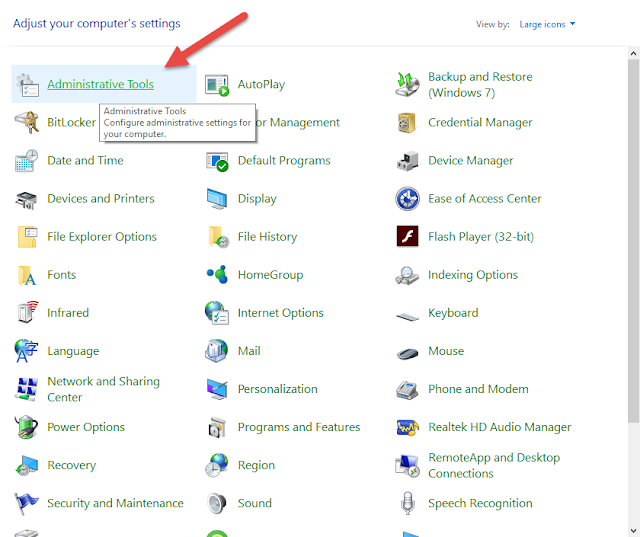Open the Language icon
The height and width of the screenshot is (537, 640).
[26, 351]
